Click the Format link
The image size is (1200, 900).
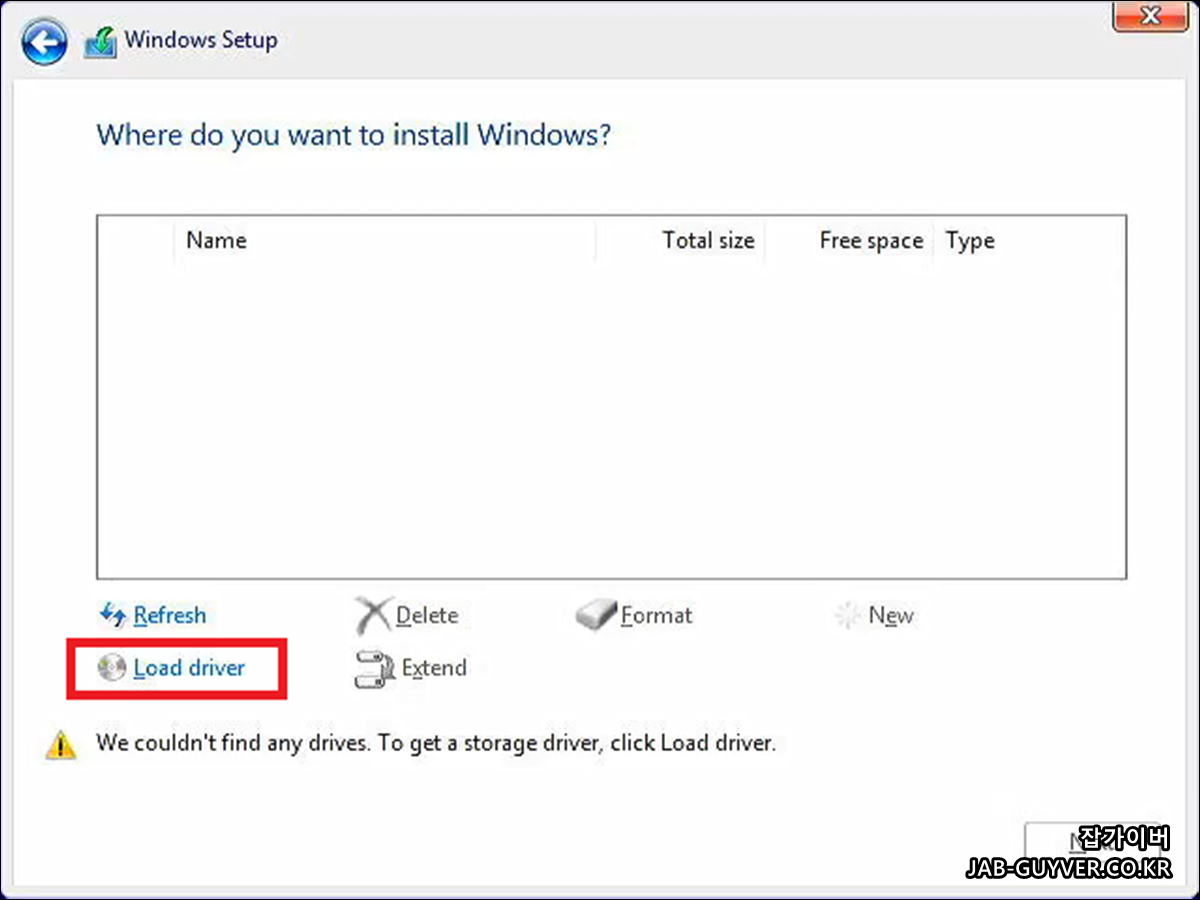657,616
